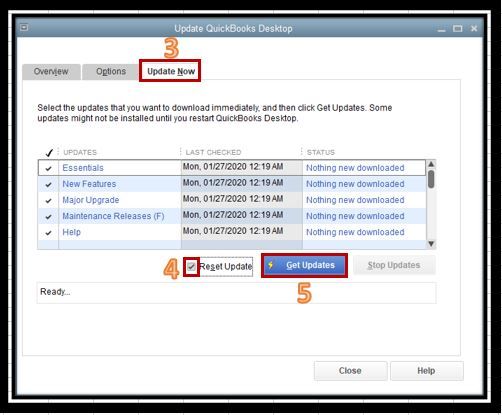Select the Update Now tab
502x415 pixels.
pos(171,71)
